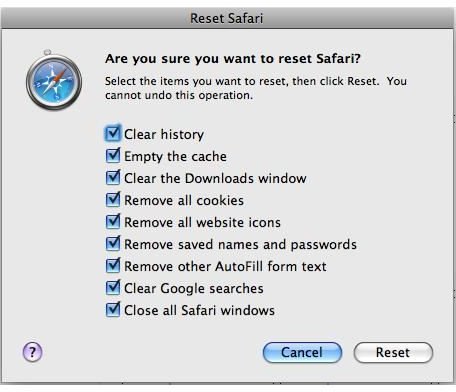Deselect the Clear Google searches checkbox

tap(113, 288)
